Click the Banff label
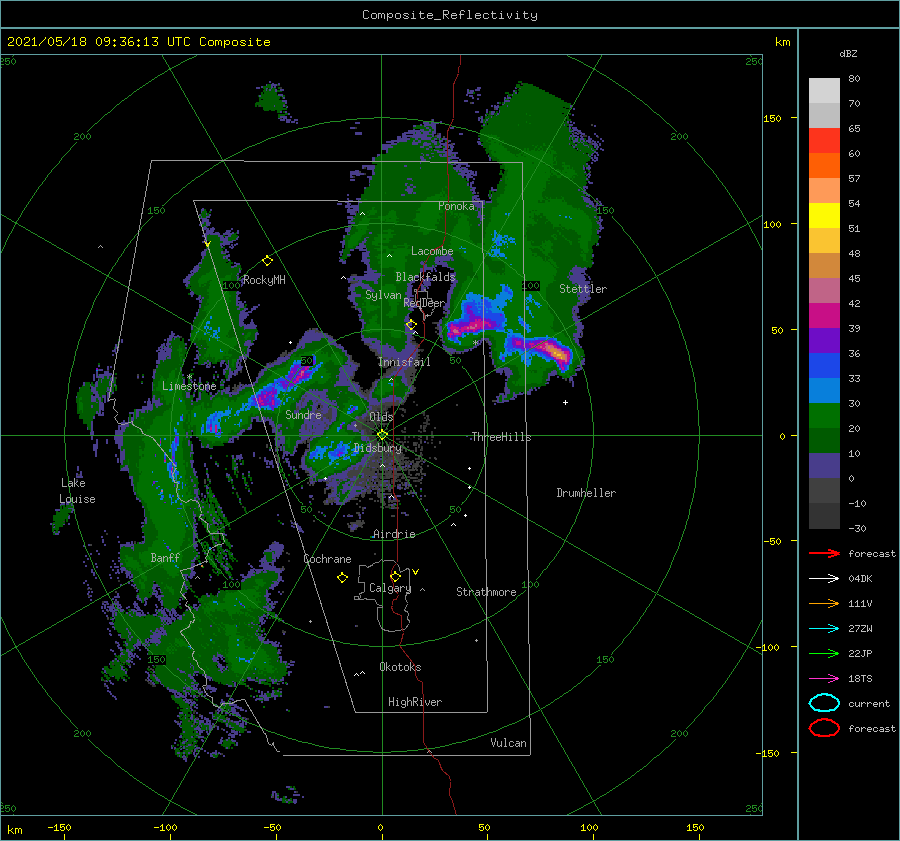Screen dimensions: 900x841 coord(165,557)
